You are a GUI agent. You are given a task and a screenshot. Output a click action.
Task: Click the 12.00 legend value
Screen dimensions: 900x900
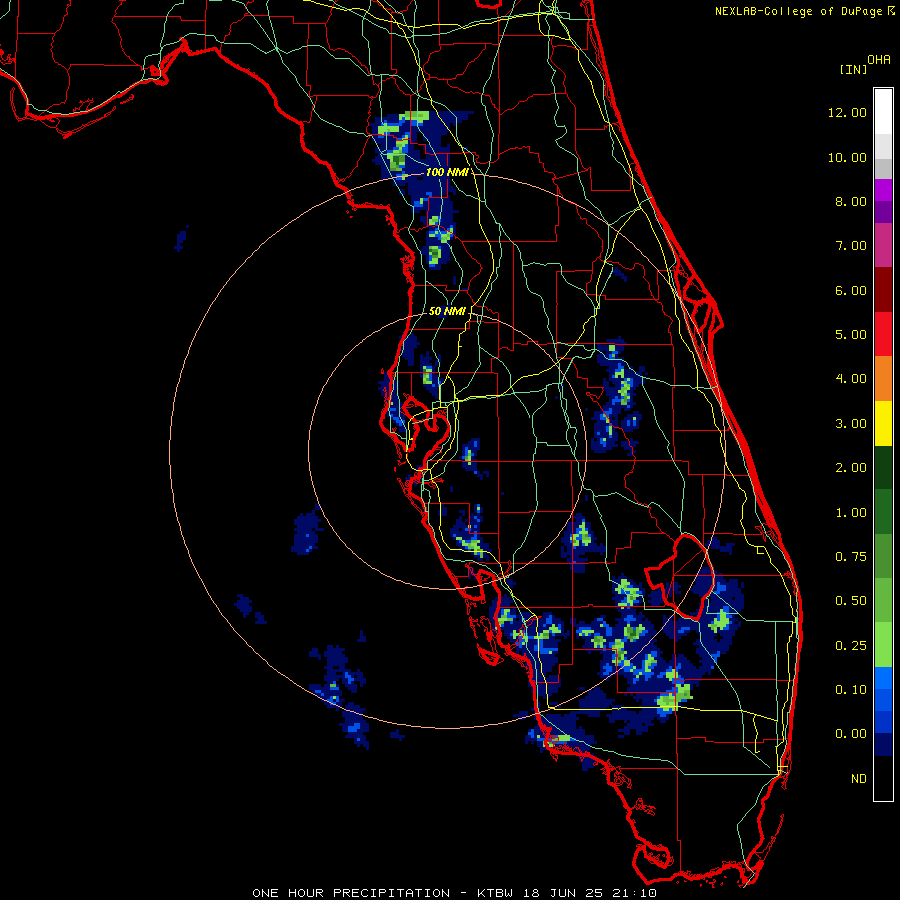[847, 112]
